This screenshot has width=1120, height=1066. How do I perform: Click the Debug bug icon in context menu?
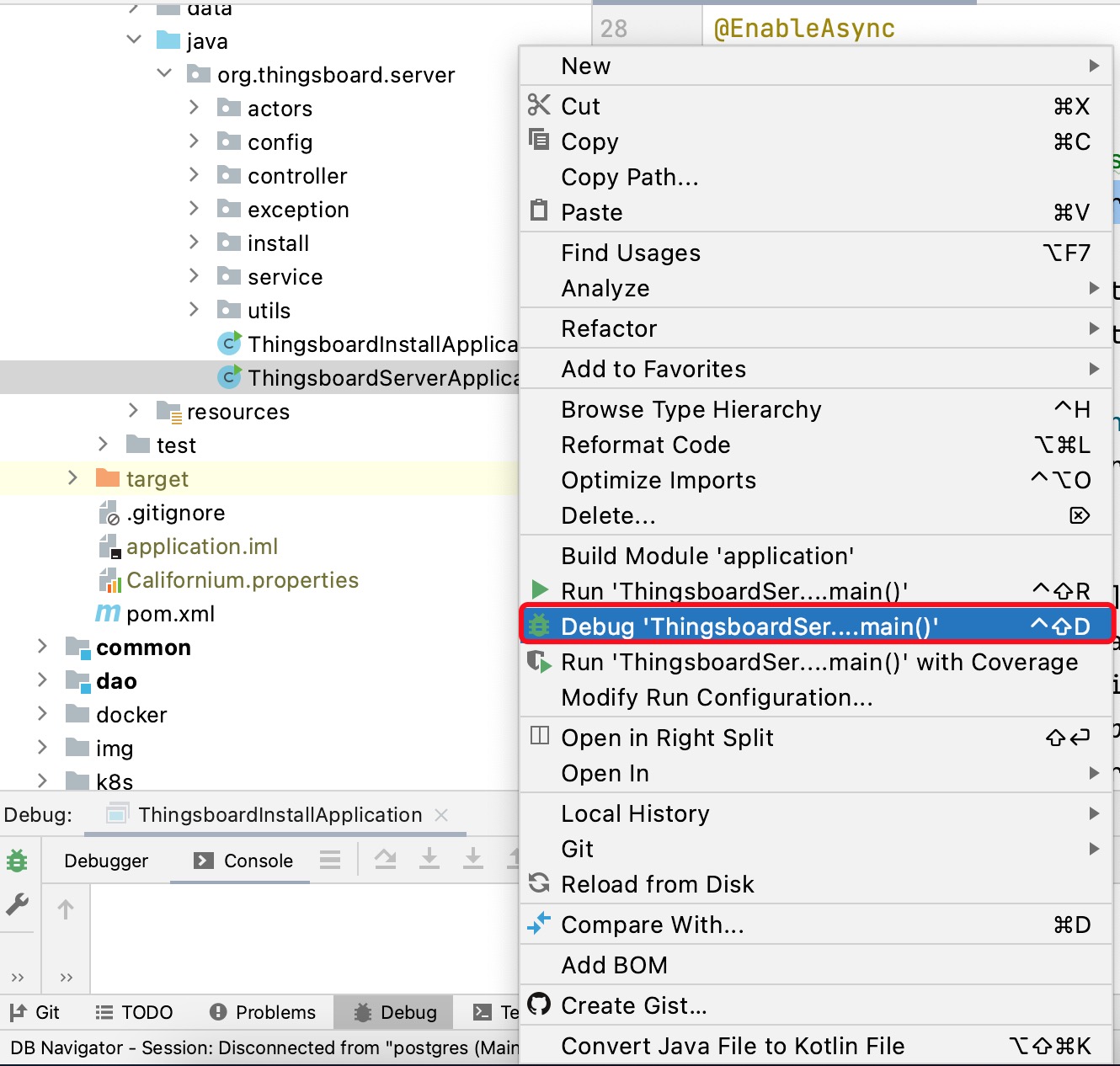[x=539, y=626]
